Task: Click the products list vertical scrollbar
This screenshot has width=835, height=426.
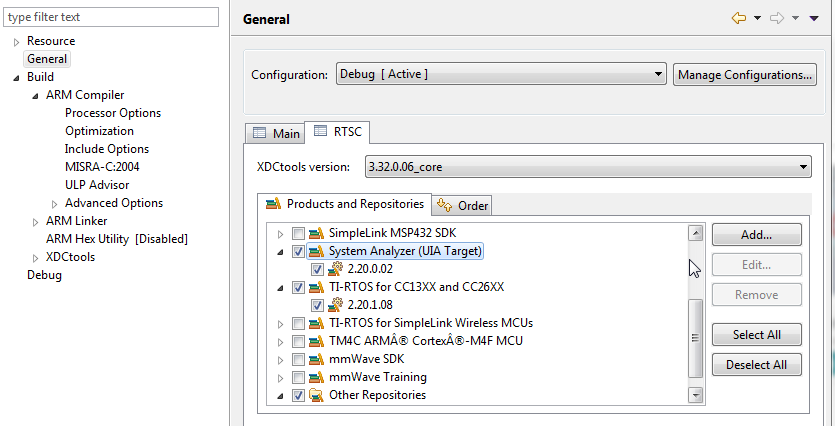Action: click(x=696, y=330)
